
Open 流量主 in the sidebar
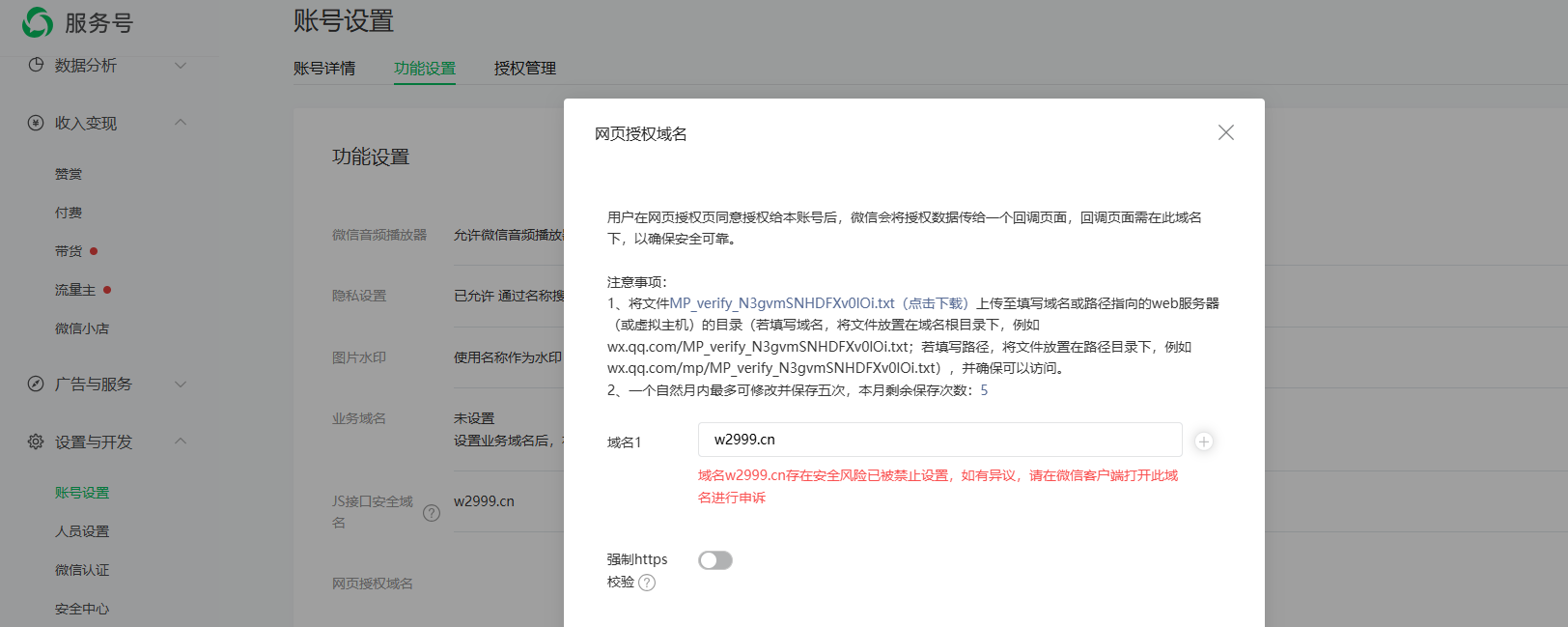coord(75,290)
